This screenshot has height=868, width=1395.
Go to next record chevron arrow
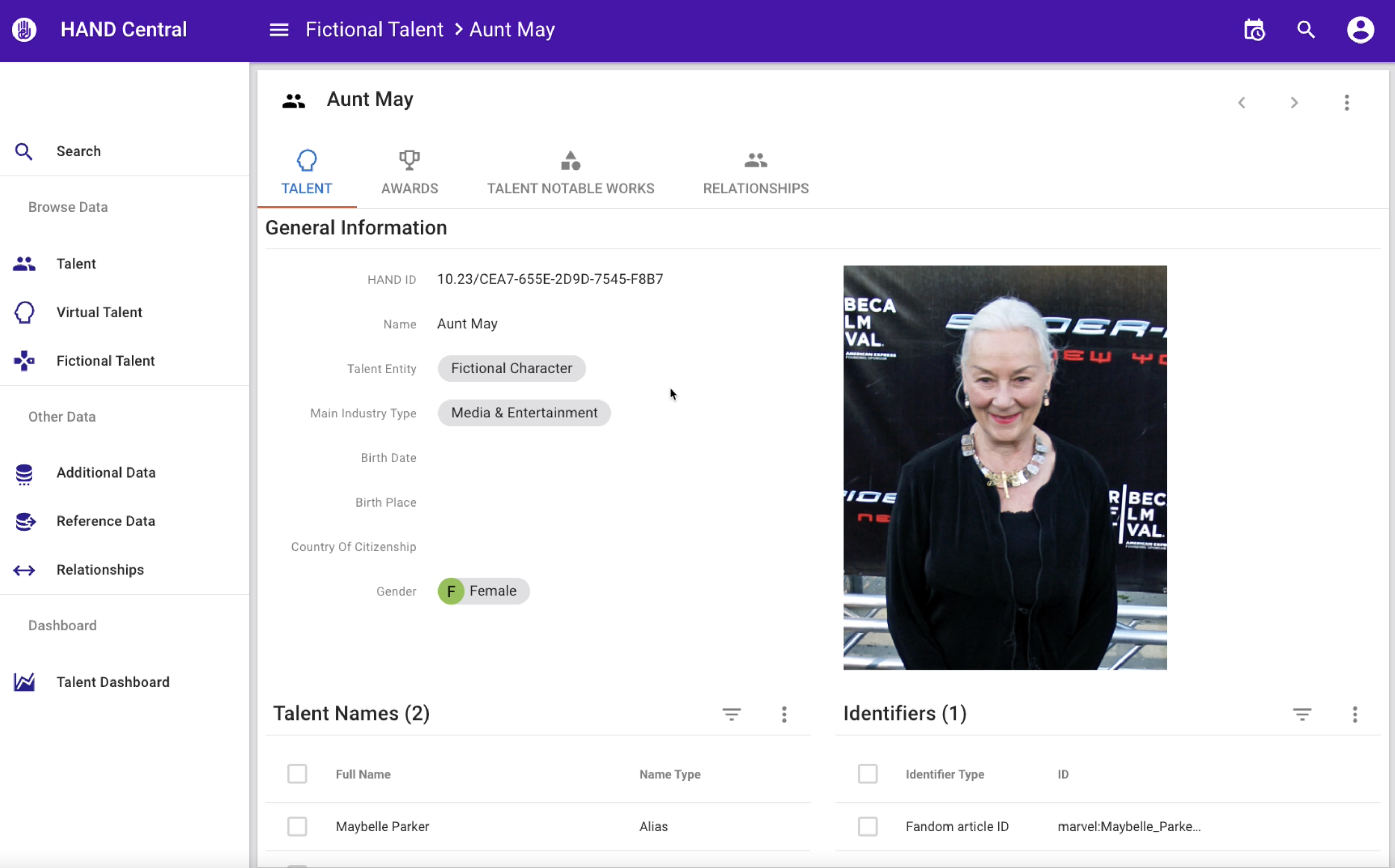pos(1294,103)
